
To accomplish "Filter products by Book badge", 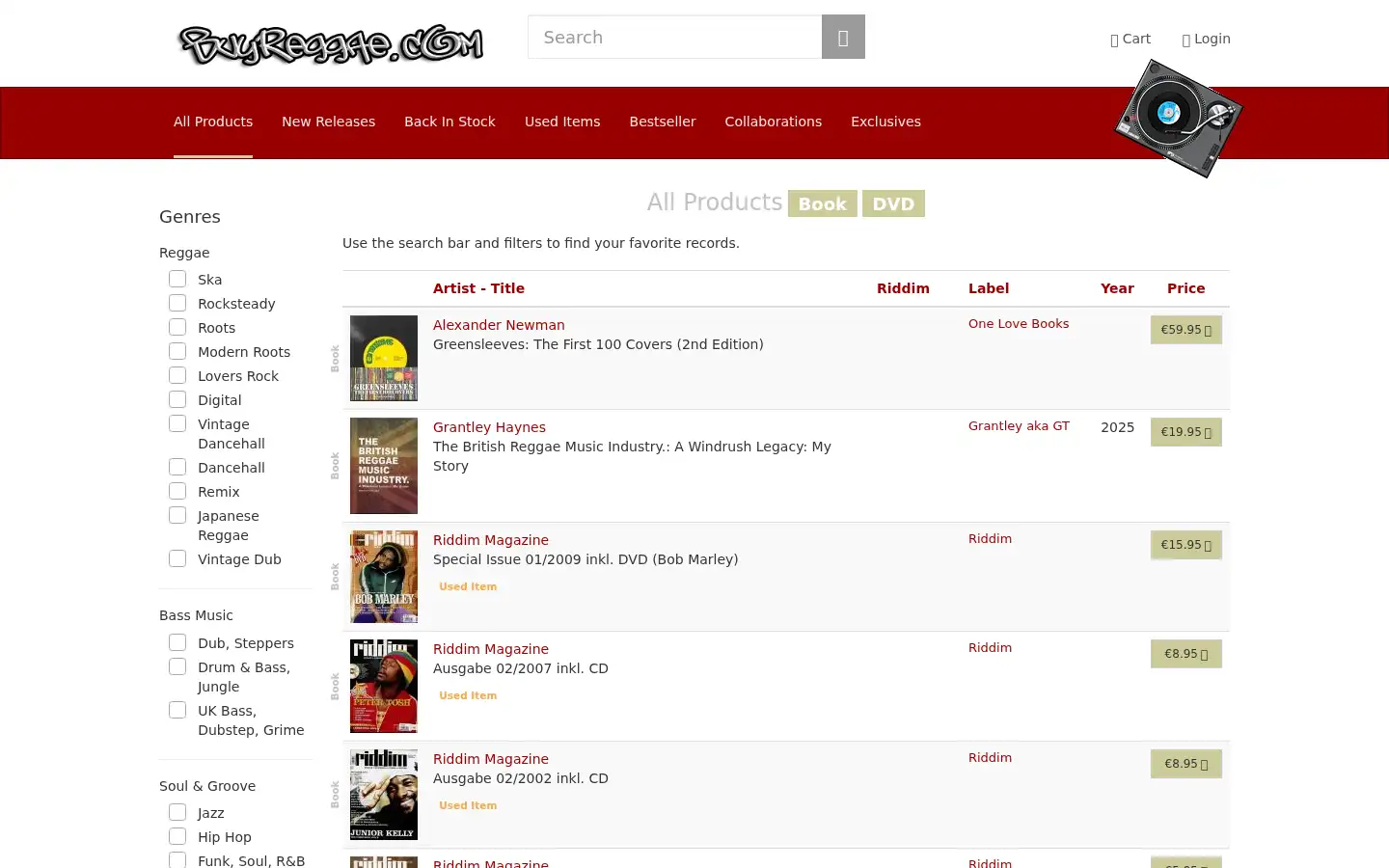I will pyautogui.click(x=823, y=203).
